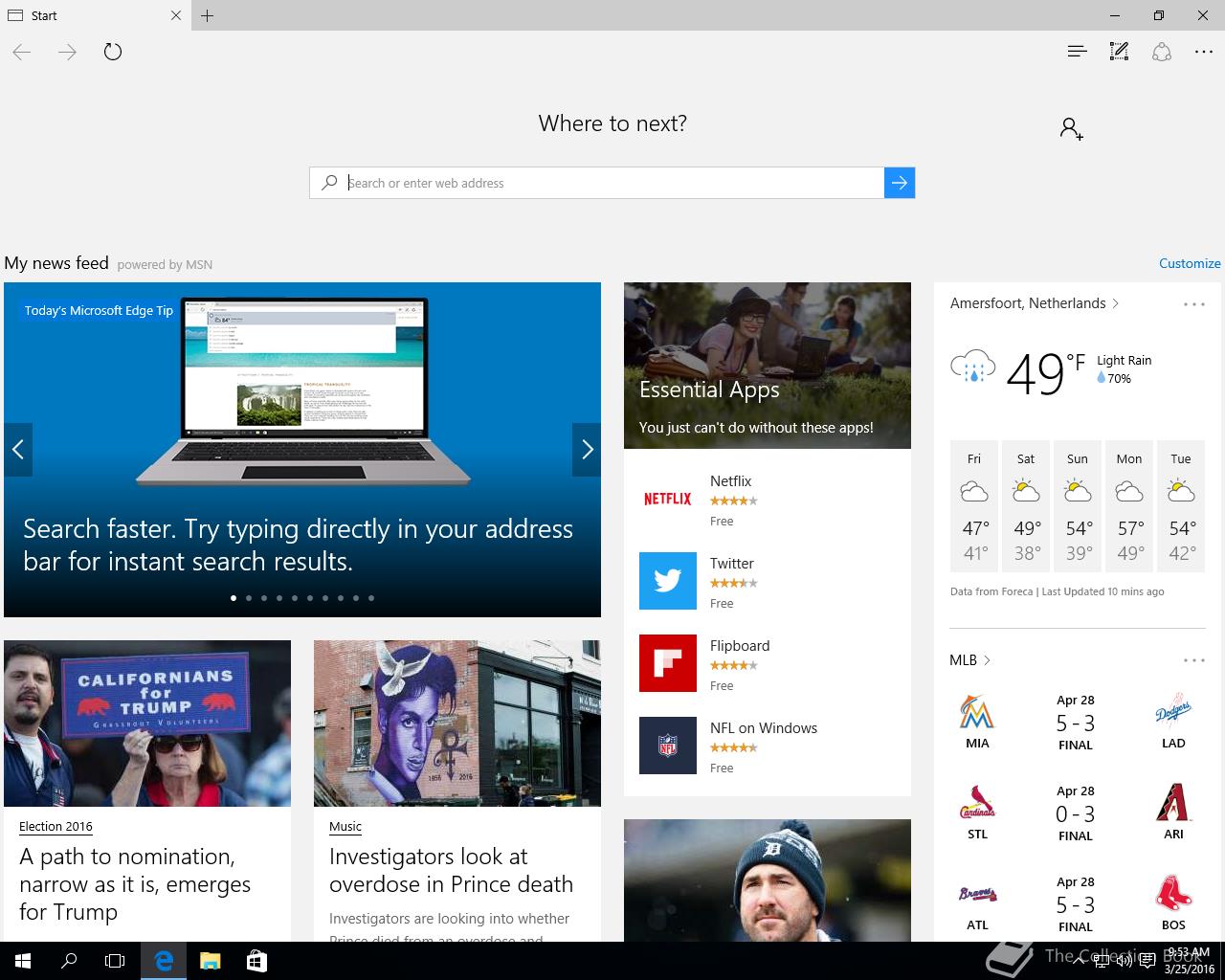Open the Customize news feed link

click(1190, 263)
